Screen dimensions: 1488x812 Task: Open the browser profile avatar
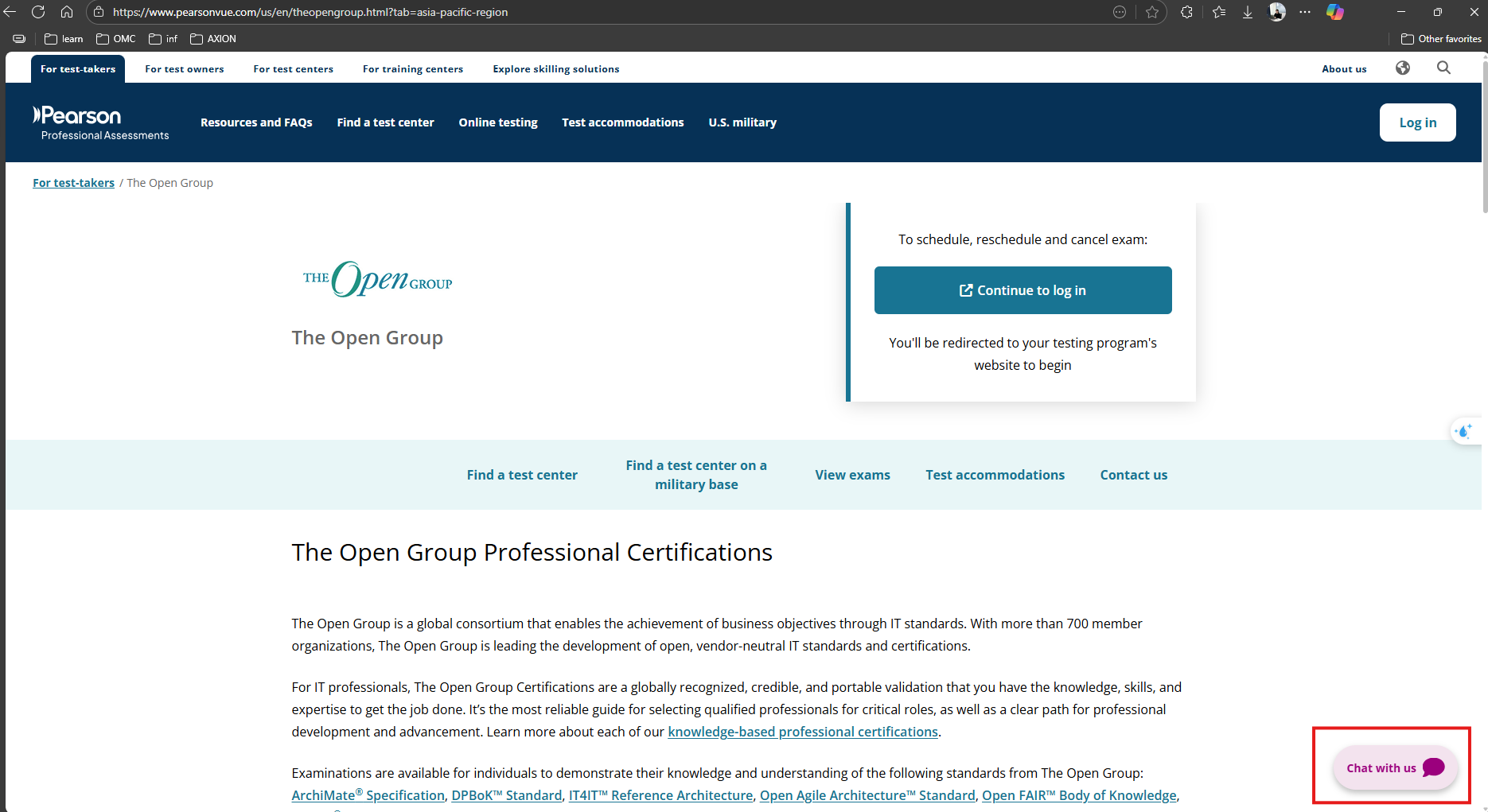[x=1277, y=12]
